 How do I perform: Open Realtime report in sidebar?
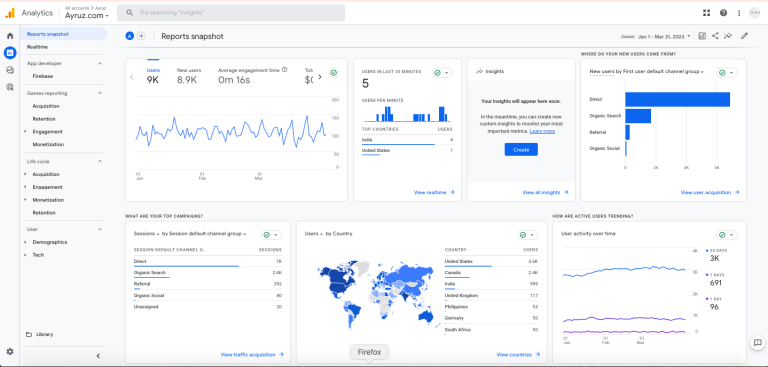(x=37, y=47)
